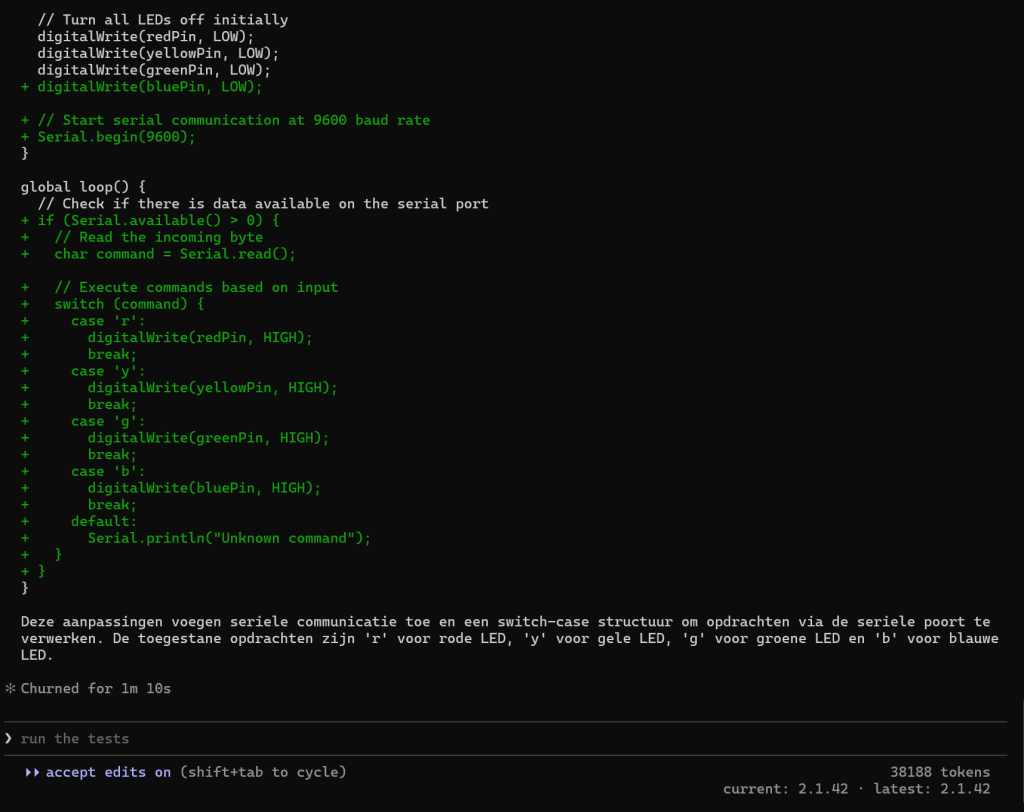Click the plus marker beside case 'r':
This screenshot has height=812, width=1024.
[x=25, y=321]
